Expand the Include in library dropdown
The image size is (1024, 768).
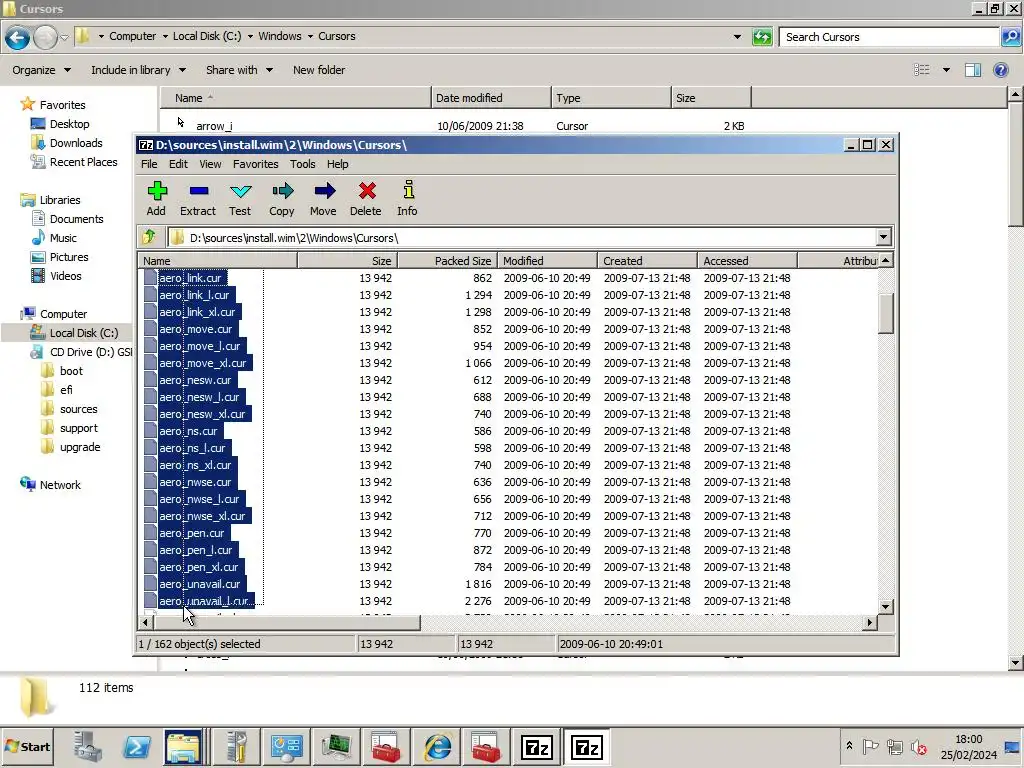click(x=138, y=70)
